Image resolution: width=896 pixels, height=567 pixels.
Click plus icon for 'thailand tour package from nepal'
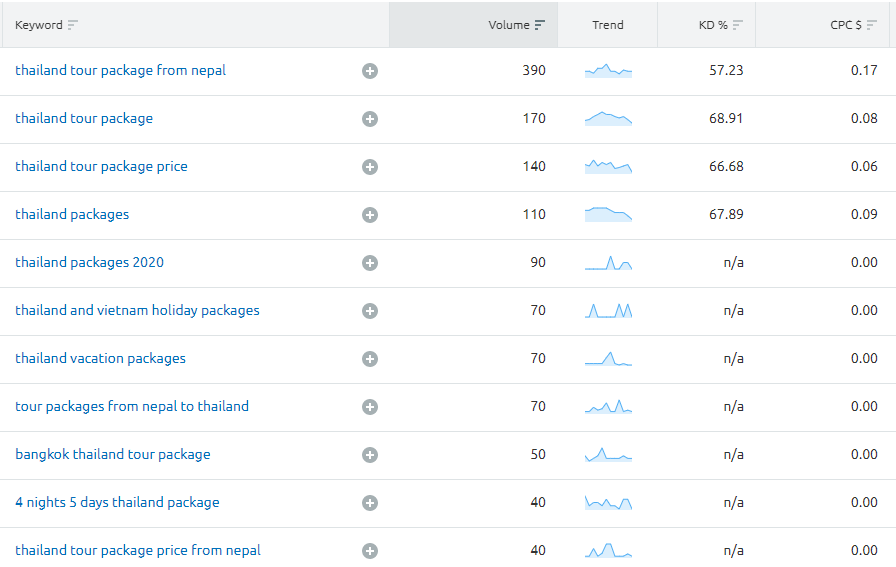tap(370, 71)
